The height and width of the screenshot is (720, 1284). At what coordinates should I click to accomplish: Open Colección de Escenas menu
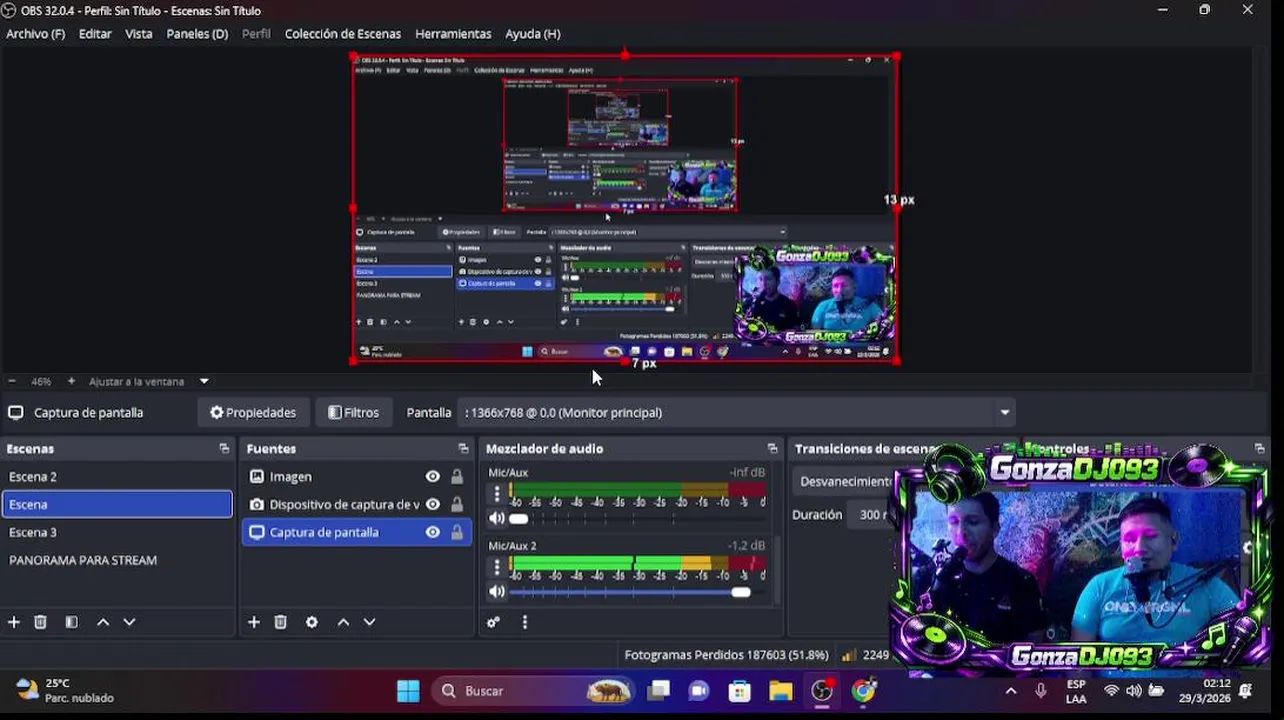pyautogui.click(x=343, y=34)
